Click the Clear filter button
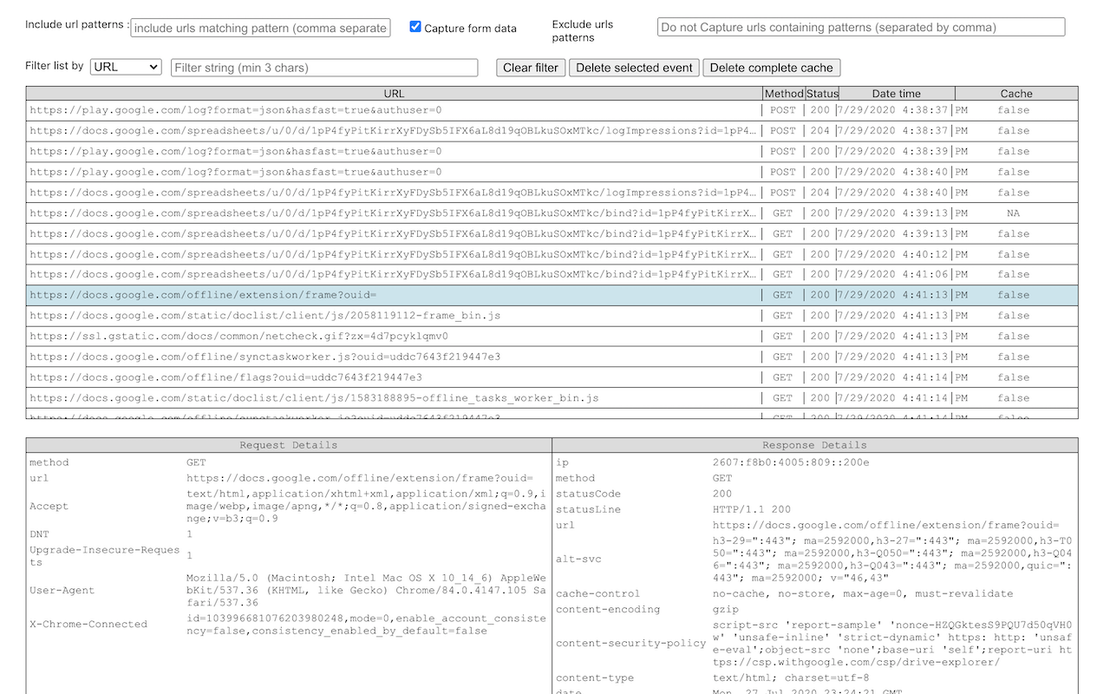The width and height of the screenshot is (1110, 694). (531, 68)
